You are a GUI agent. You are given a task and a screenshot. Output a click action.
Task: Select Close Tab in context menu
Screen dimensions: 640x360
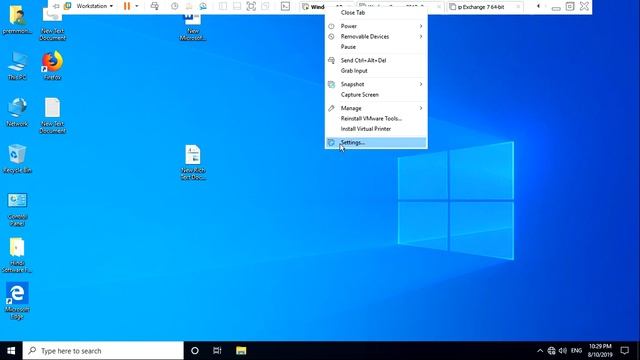[x=376, y=13]
